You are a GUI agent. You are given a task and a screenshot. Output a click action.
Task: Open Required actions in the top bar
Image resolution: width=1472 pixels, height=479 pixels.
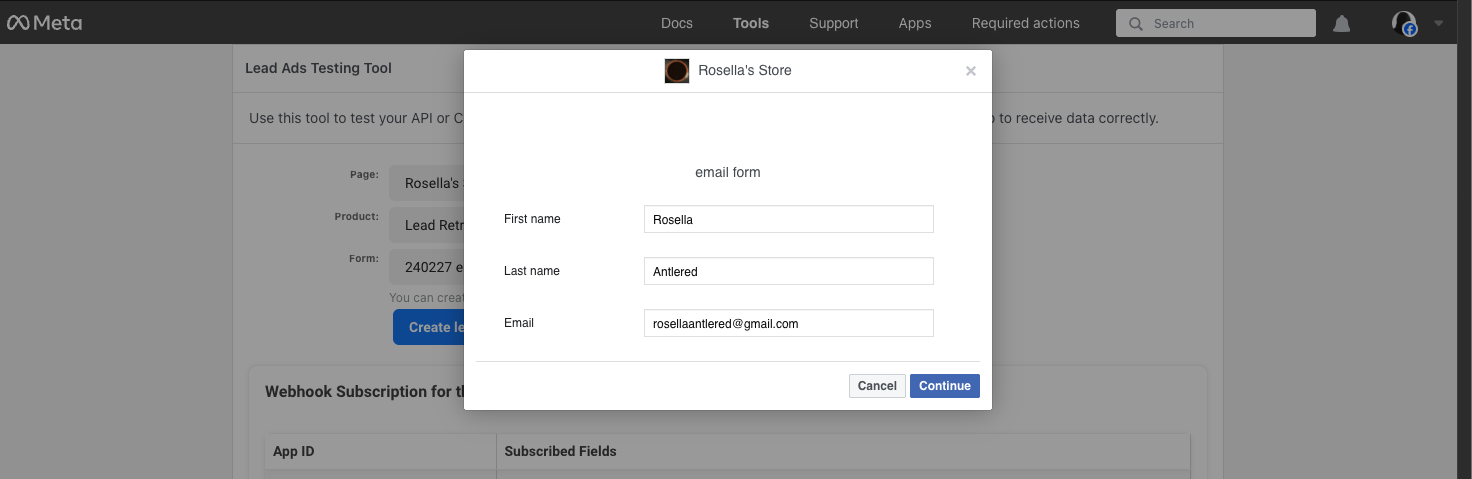click(1025, 23)
